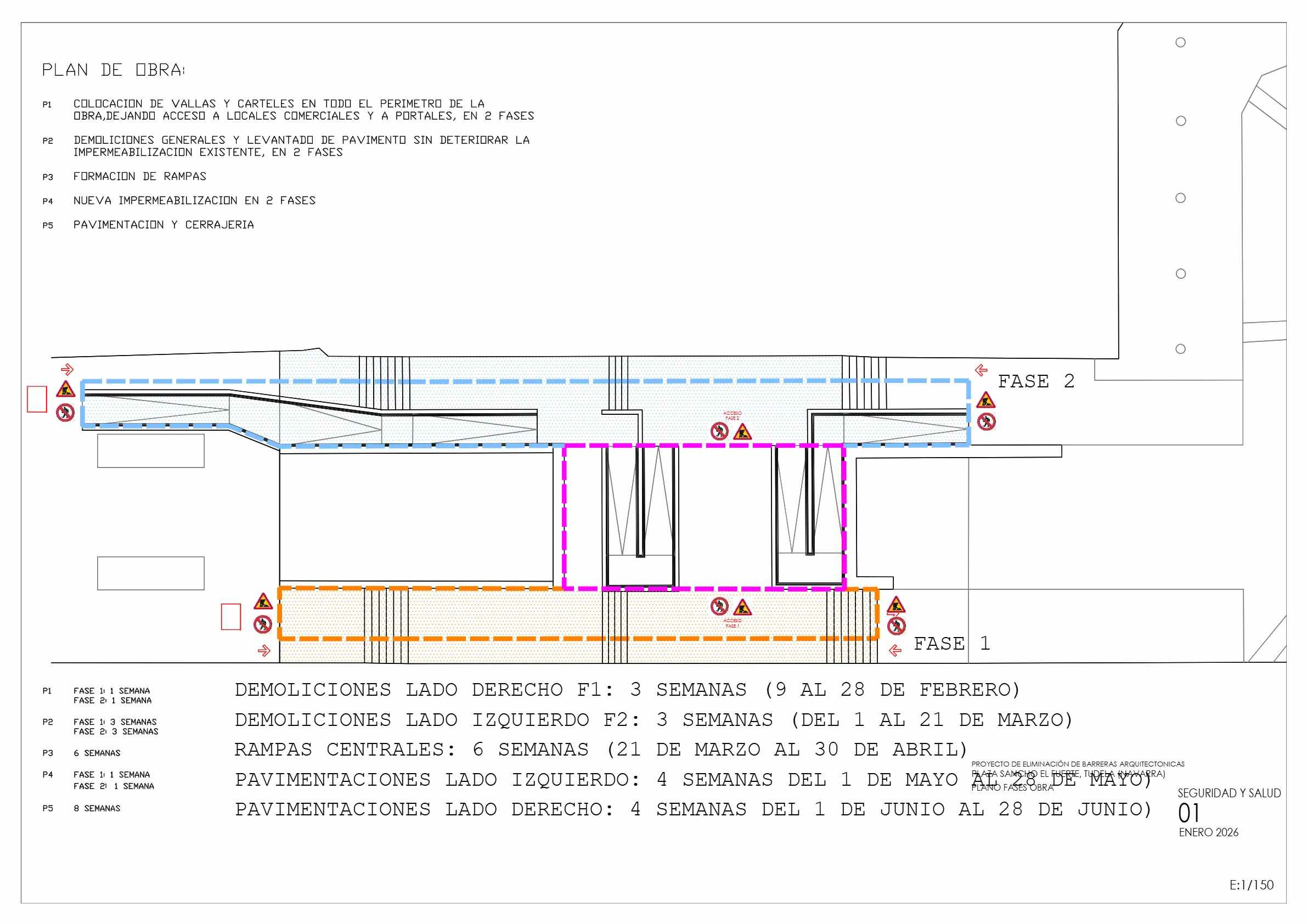Click the red left arrow beside FASE 2 label
Viewport: 1307px width, 924px height.
click(981, 370)
